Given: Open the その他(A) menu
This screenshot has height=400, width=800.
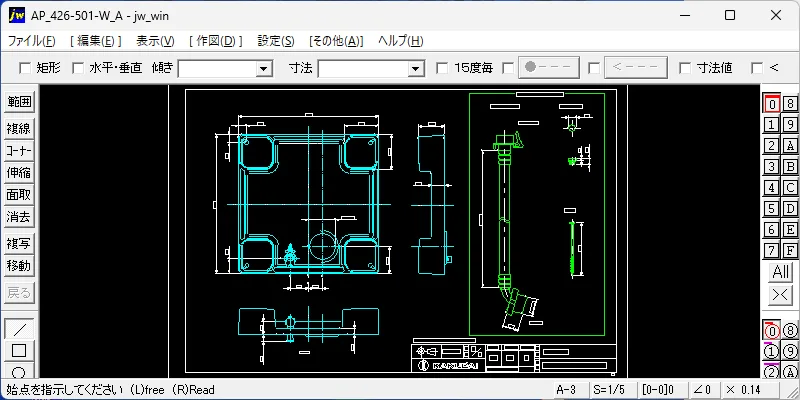Looking at the screenshot, I should pyautogui.click(x=336, y=41).
